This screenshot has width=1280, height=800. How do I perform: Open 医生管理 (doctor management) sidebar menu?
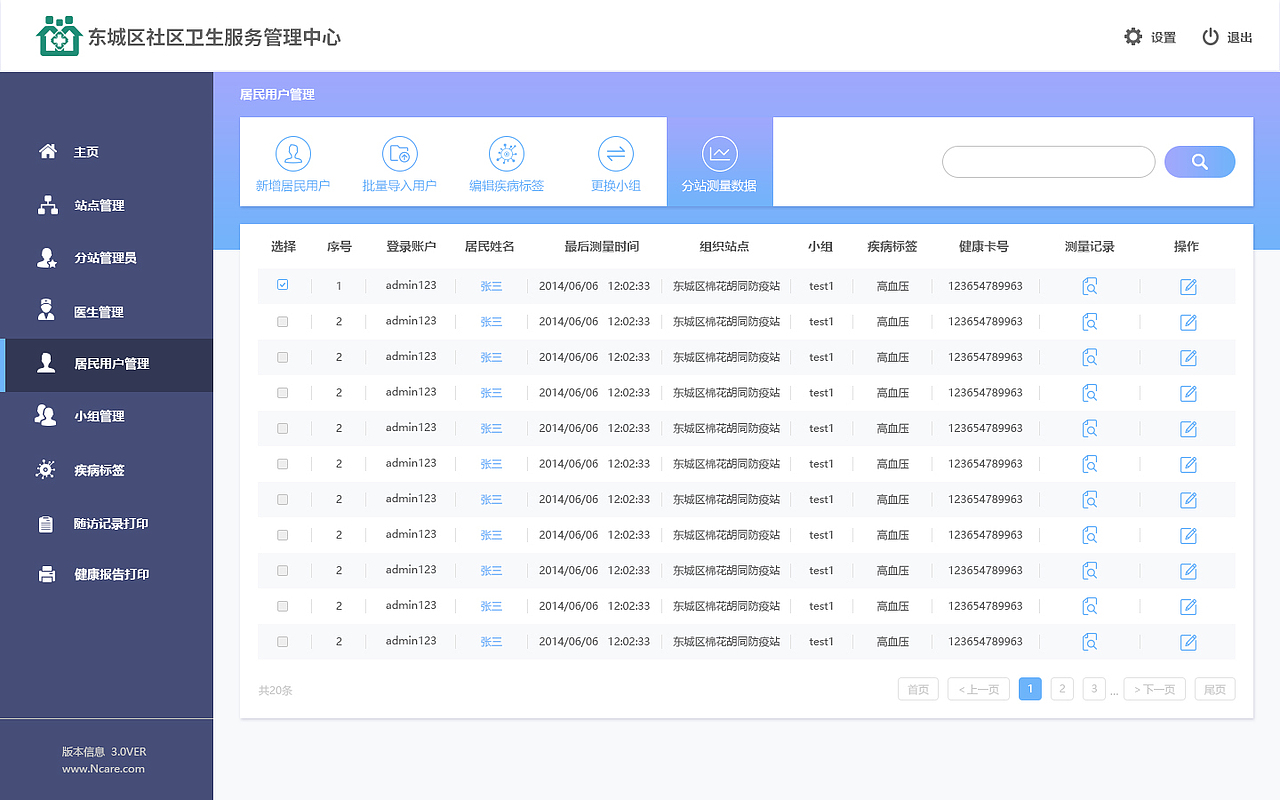click(x=90, y=311)
